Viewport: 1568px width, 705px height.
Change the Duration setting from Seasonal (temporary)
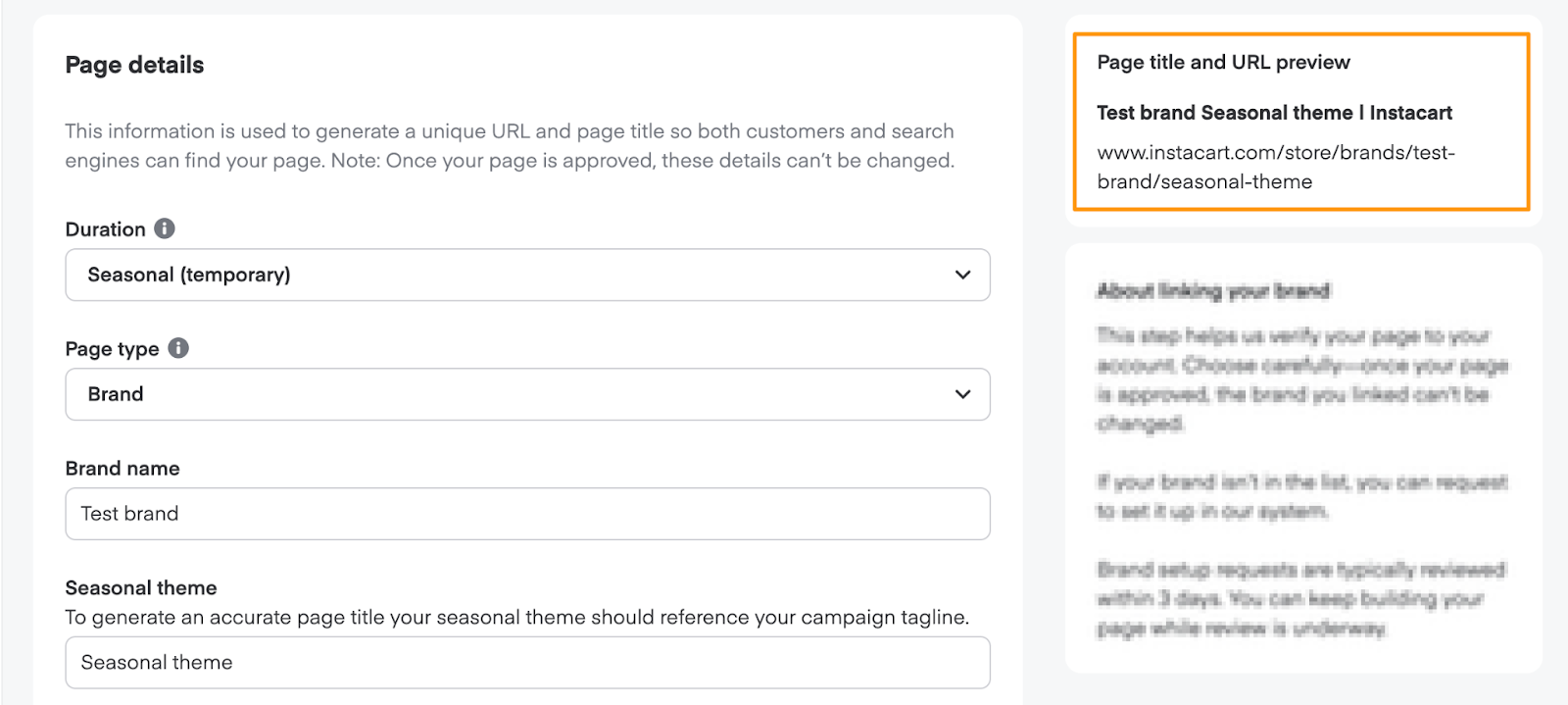click(x=527, y=275)
